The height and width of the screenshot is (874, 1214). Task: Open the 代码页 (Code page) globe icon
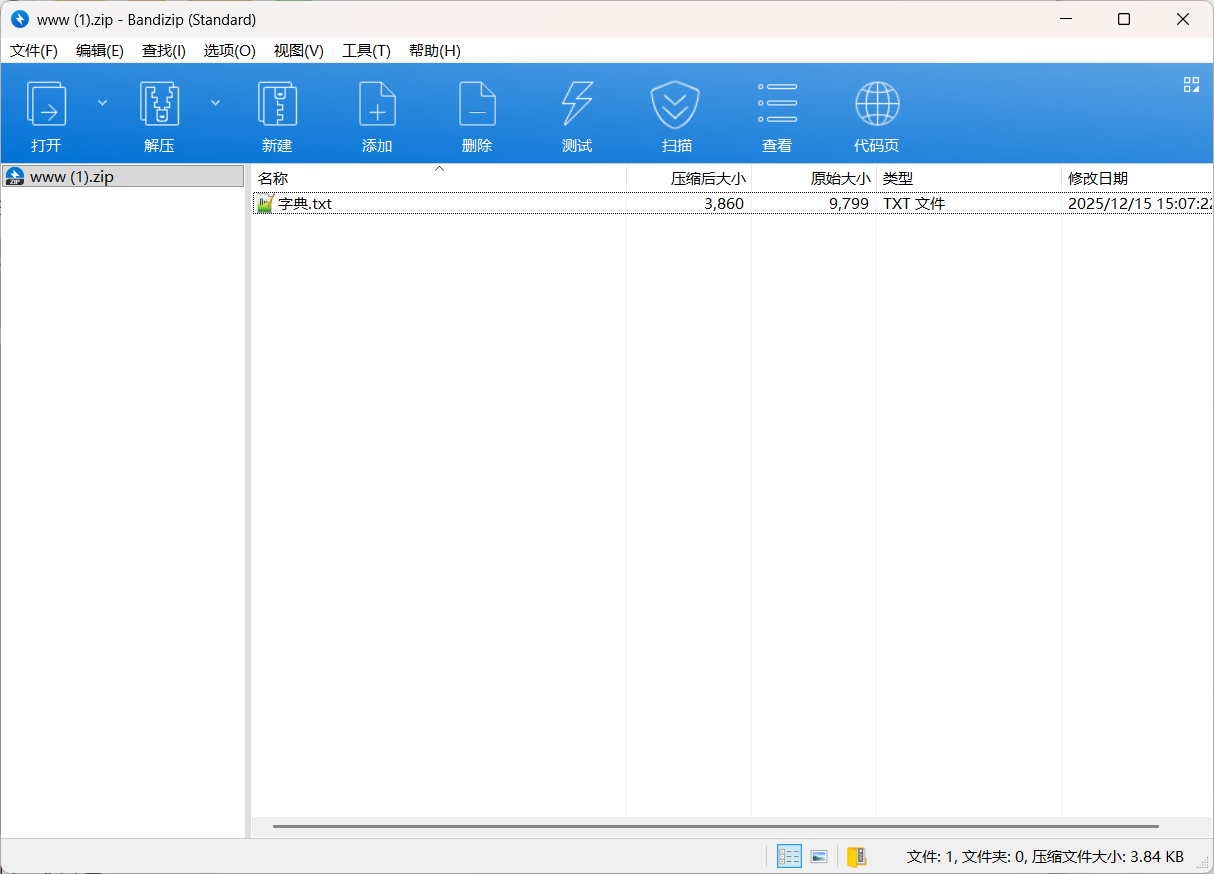point(877,104)
